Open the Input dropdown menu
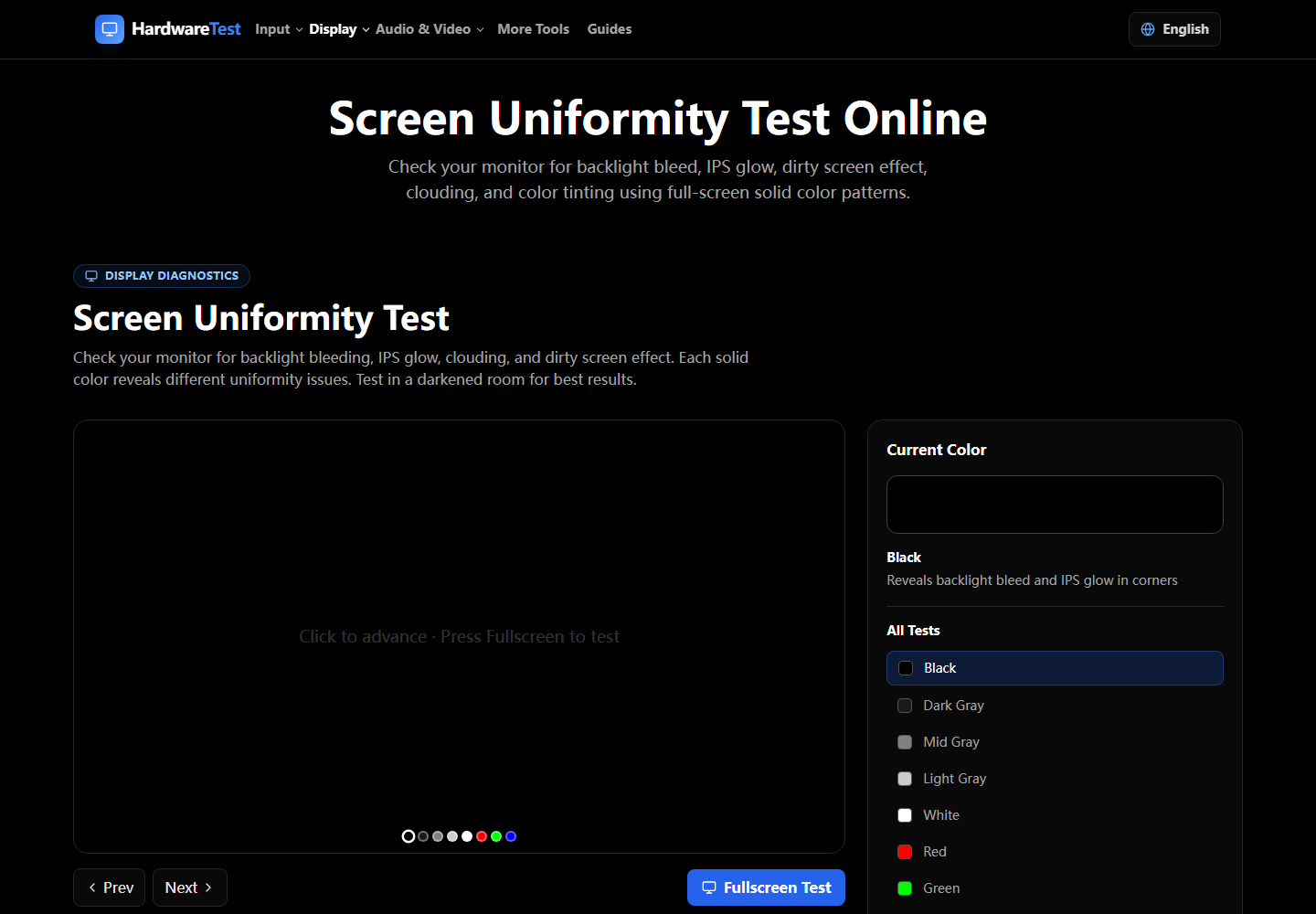 click(279, 29)
